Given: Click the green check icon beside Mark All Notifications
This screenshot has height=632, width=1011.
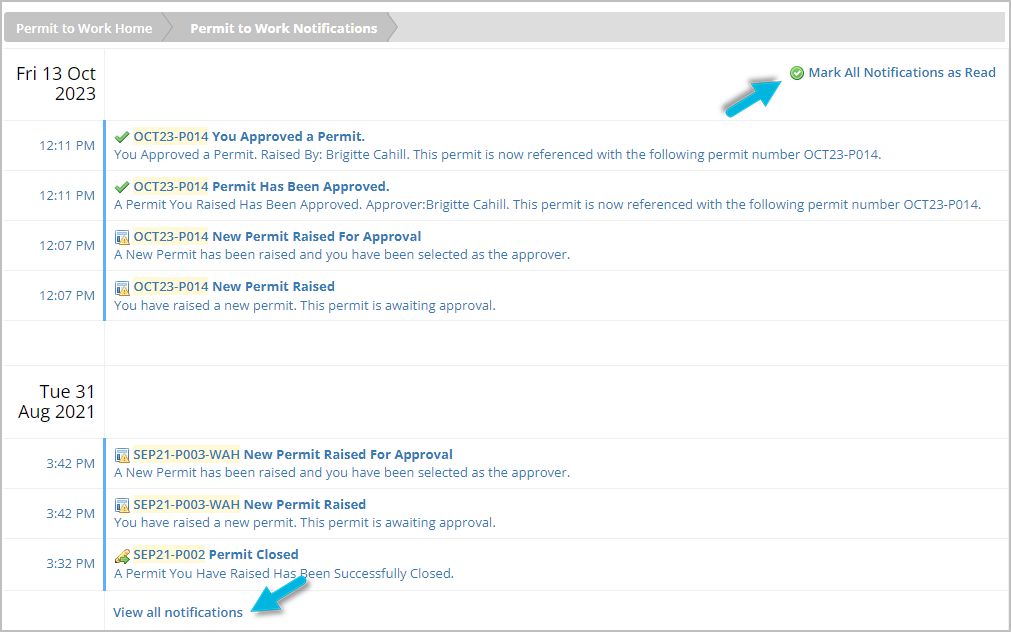Looking at the screenshot, I should pyautogui.click(x=797, y=73).
